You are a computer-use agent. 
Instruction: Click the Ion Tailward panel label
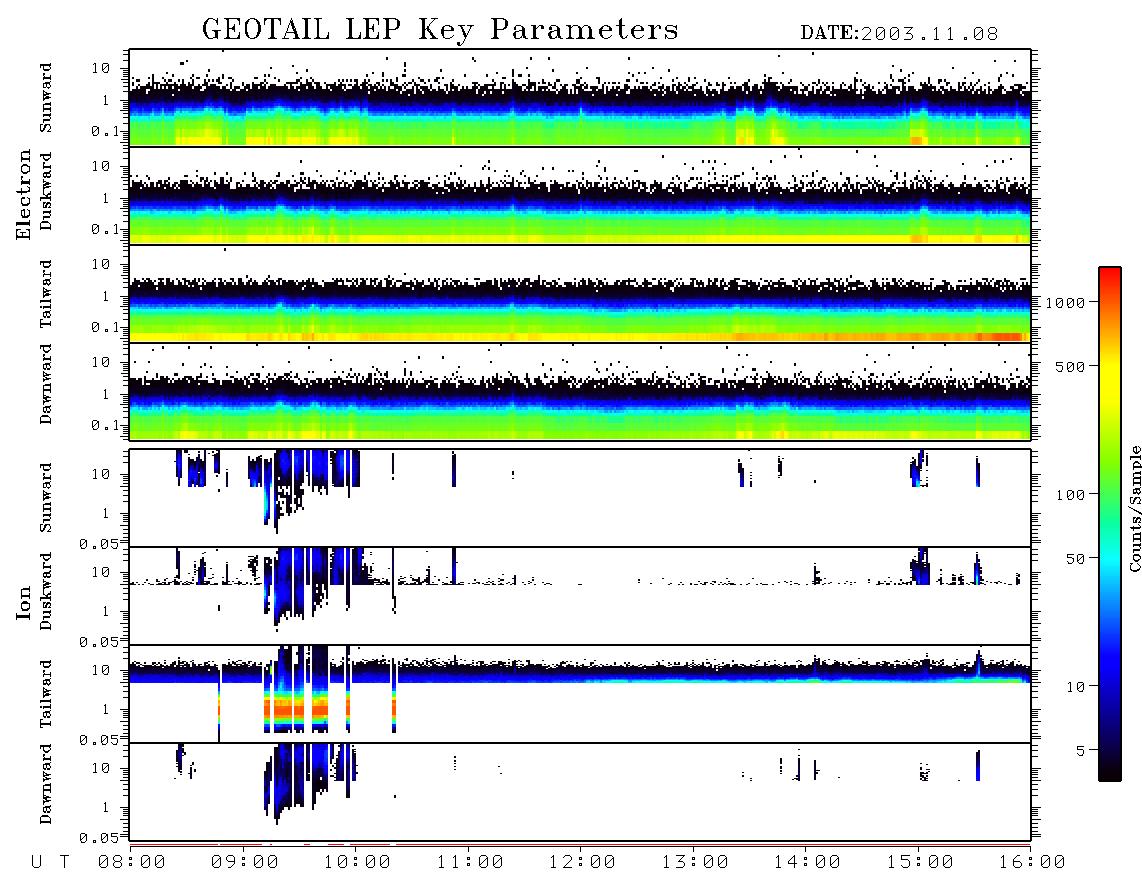pos(46,694)
